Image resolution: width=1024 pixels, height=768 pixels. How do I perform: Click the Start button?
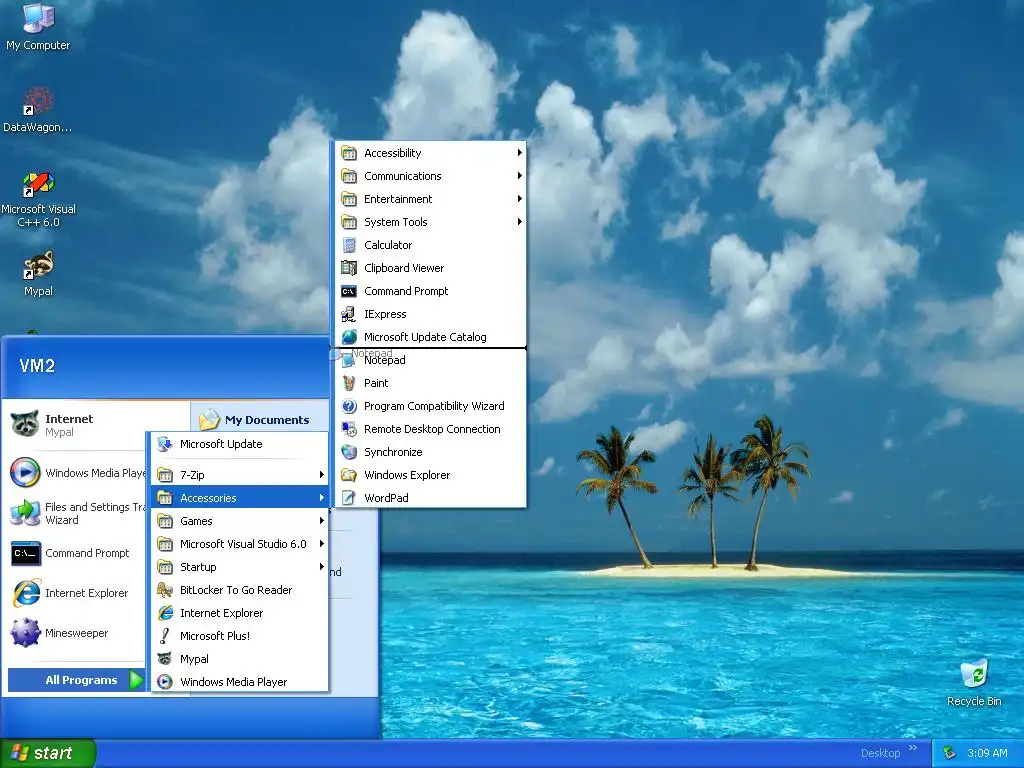pos(48,753)
